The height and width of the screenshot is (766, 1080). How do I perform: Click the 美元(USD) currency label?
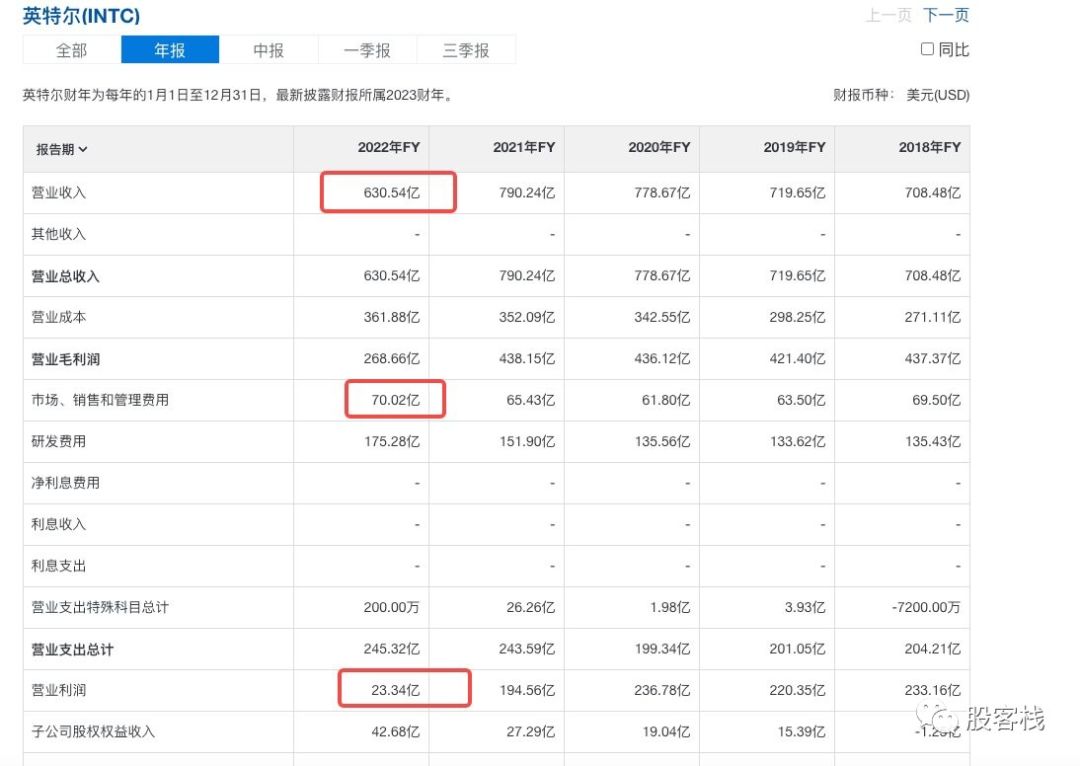(937, 95)
